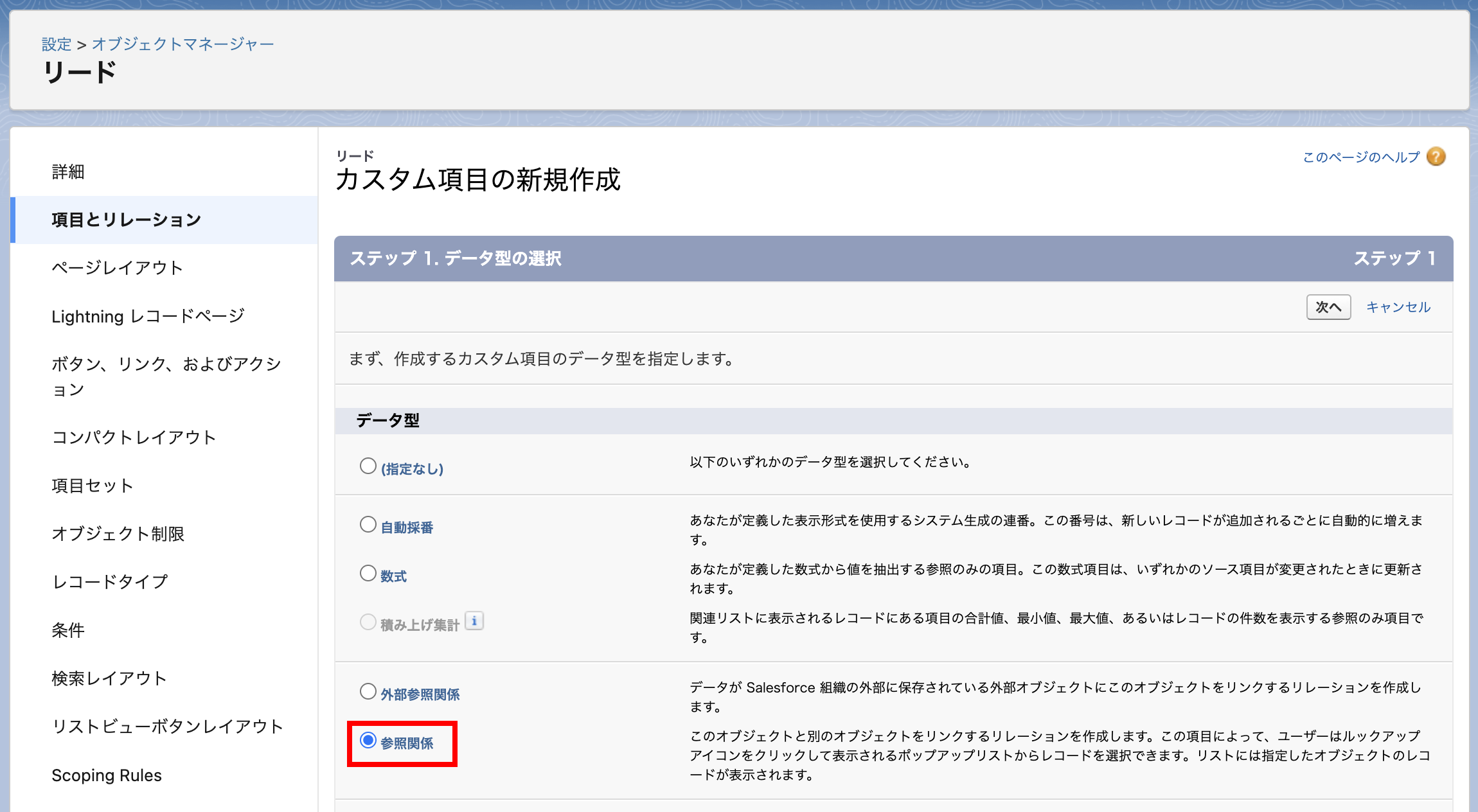This screenshot has height=812, width=1478.
Task: Select the 自動採番 radio button
Action: (x=368, y=525)
